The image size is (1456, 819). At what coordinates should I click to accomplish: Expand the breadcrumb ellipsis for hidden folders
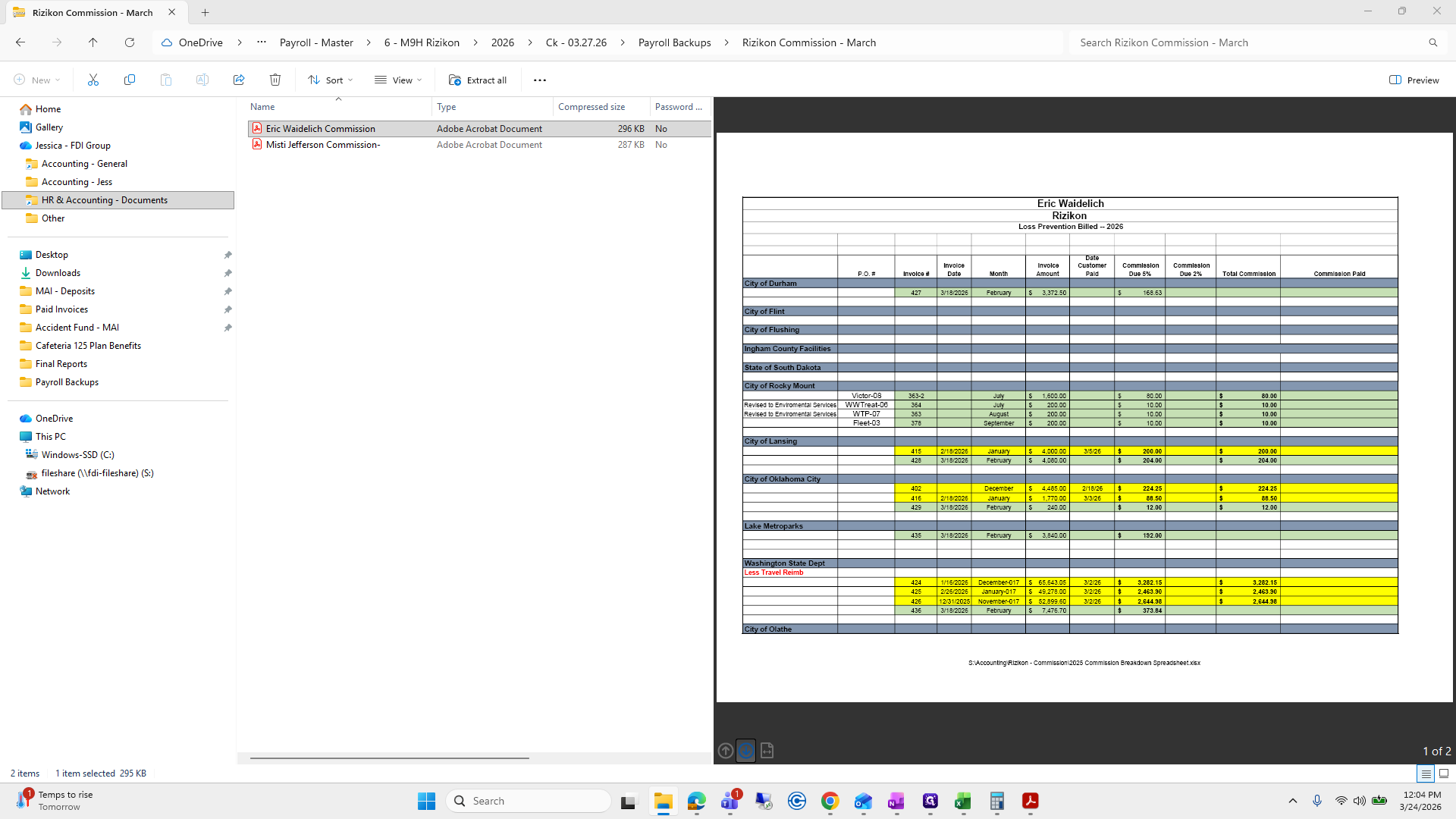(x=262, y=42)
